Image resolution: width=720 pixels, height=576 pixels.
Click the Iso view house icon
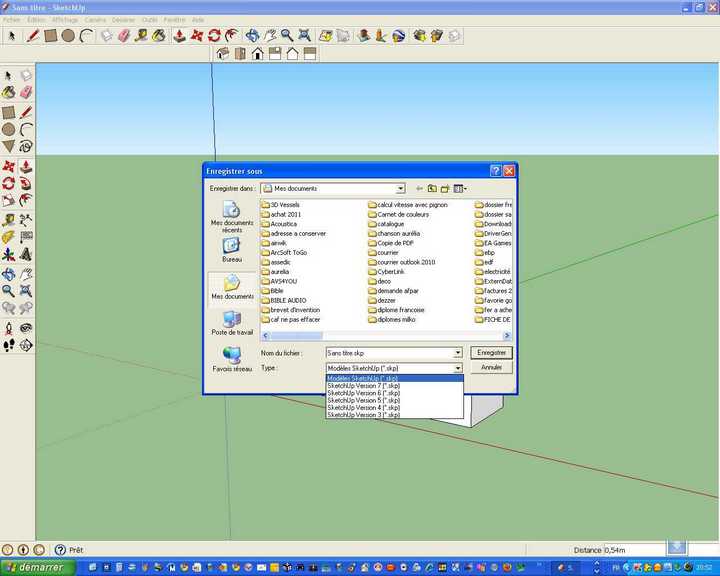click(x=223, y=54)
